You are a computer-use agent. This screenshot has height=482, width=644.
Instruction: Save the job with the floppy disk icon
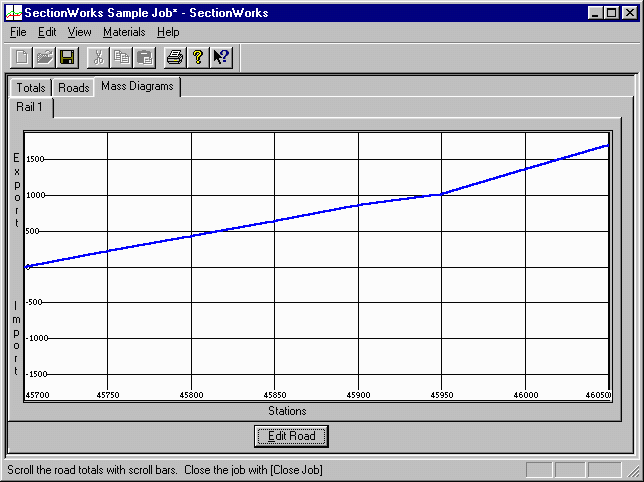point(67,58)
